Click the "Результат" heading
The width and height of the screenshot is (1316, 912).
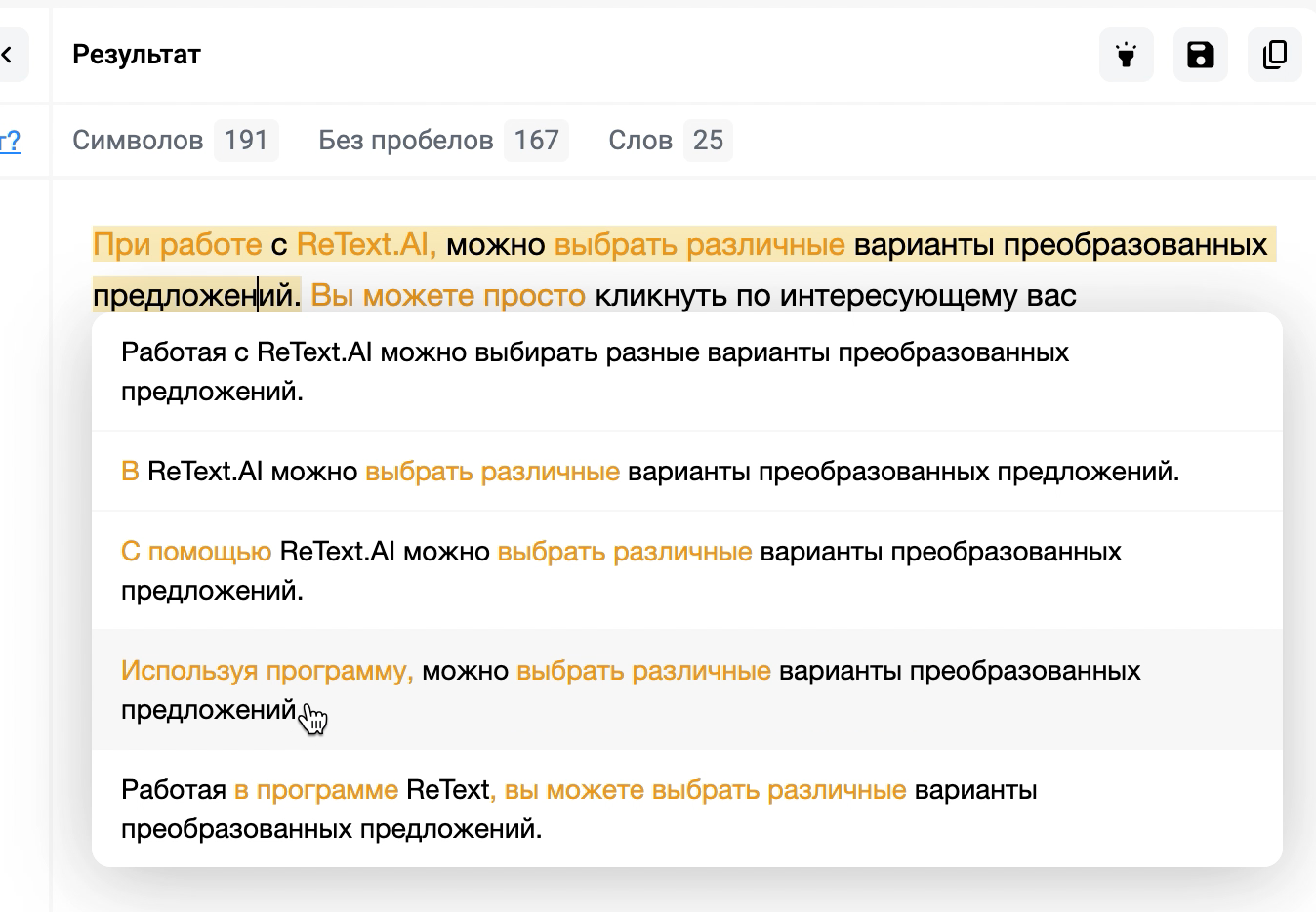tap(137, 55)
